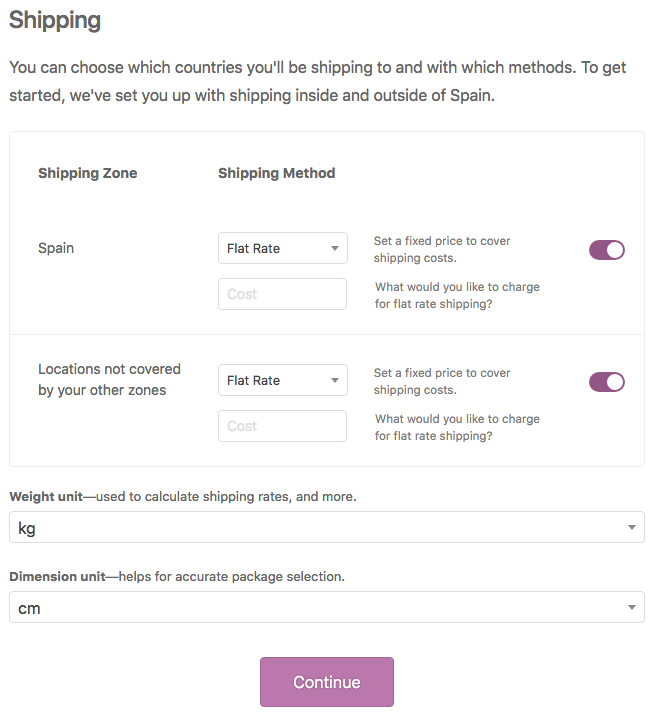Click 'Locations not covered by your other zones' label
The width and height of the screenshot is (658, 717).
point(109,380)
